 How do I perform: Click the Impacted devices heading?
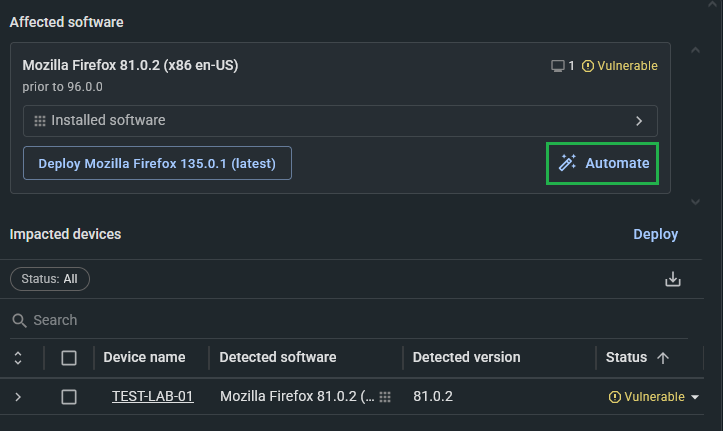(x=65, y=234)
